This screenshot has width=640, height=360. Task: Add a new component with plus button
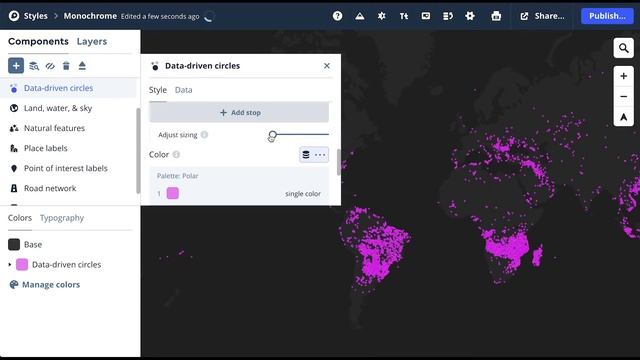(16, 66)
